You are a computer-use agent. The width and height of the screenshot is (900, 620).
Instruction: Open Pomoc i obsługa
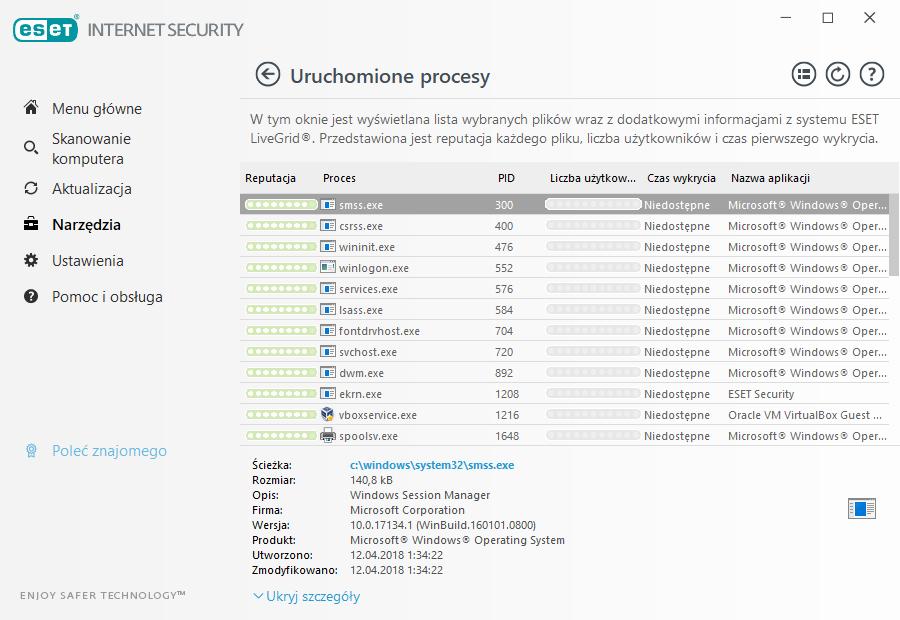click(x=107, y=297)
